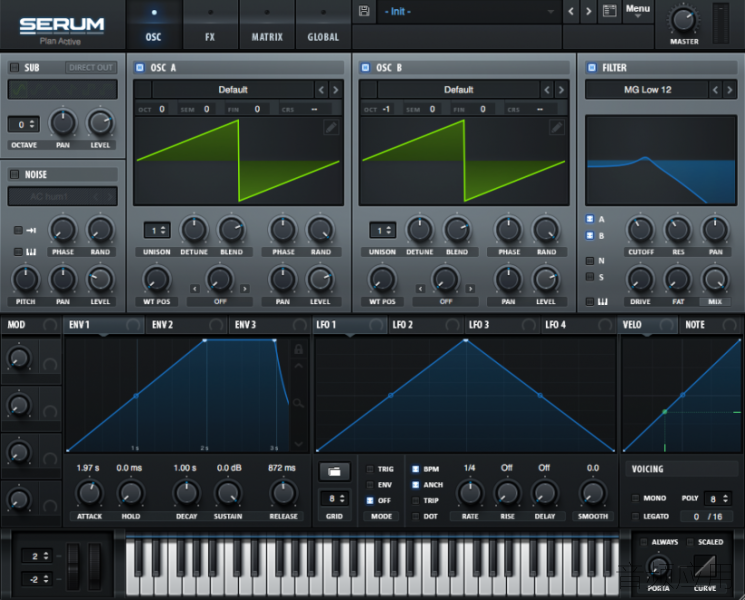Click OSC A warp mode right arrow
Viewport: 745px width, 600px height.
[245, 289]
